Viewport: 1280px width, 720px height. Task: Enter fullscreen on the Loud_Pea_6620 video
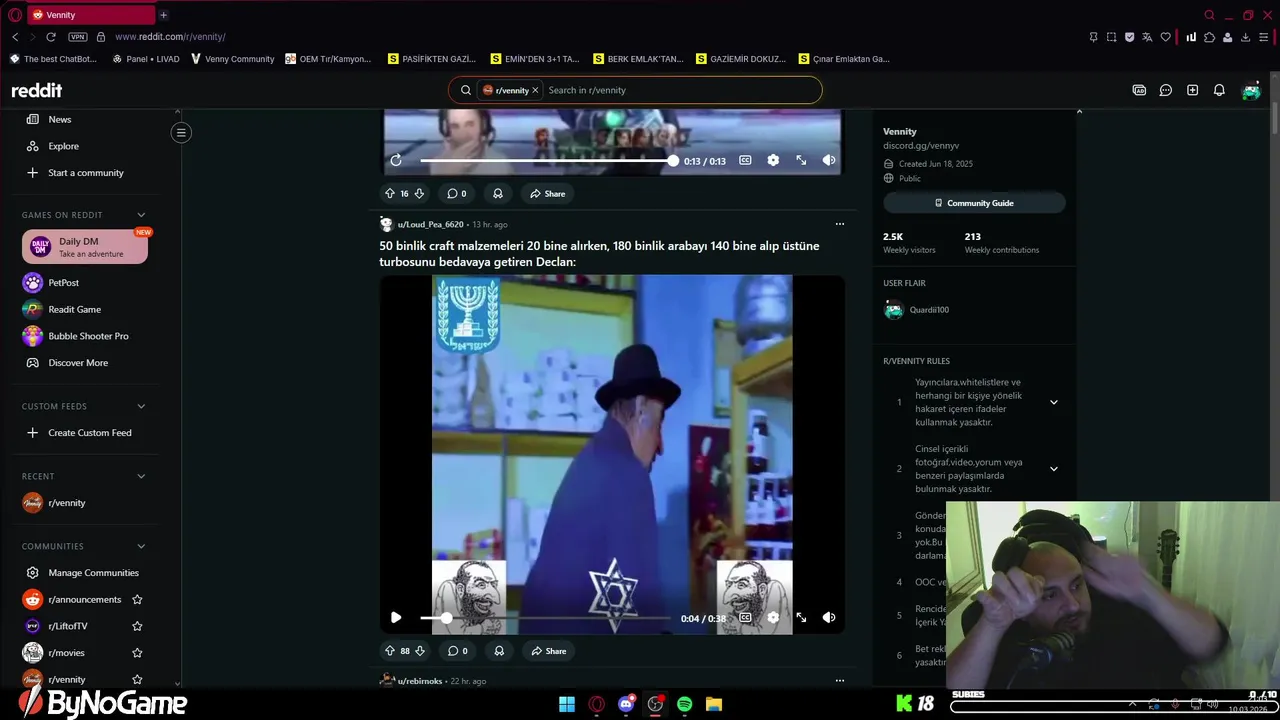tap(801, 618)
